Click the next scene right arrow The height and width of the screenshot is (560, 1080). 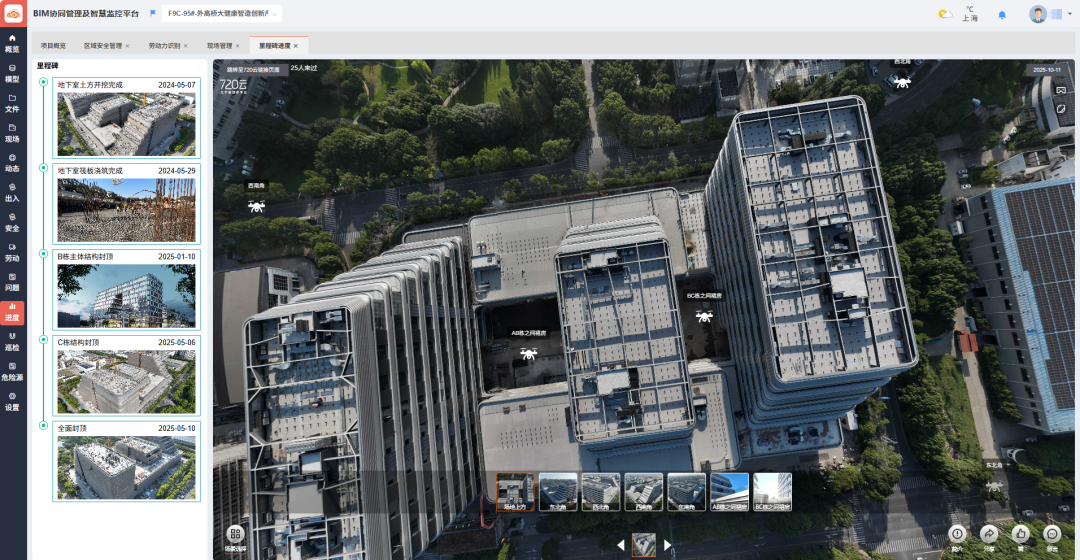667,545
